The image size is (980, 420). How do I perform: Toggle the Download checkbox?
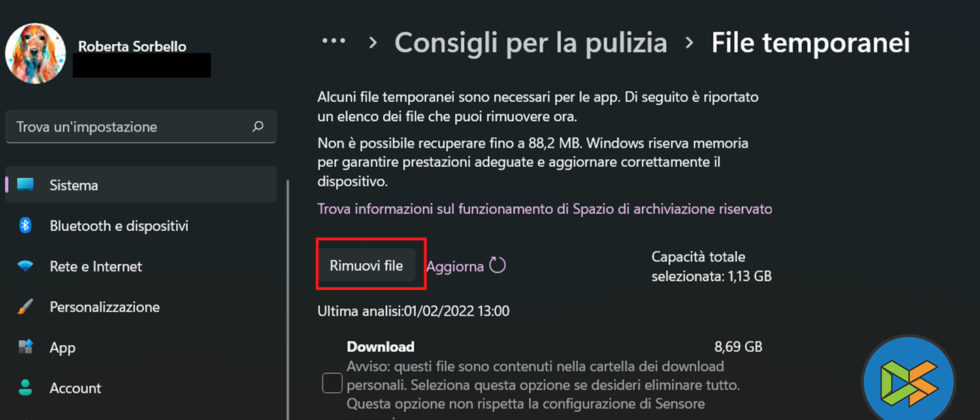(x=332, y=383)
